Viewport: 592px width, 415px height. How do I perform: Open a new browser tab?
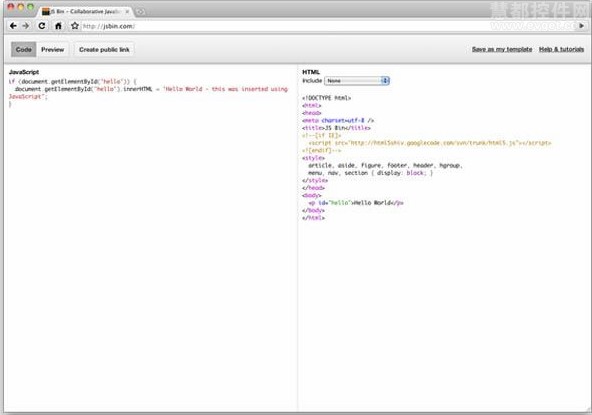(140, 12)
